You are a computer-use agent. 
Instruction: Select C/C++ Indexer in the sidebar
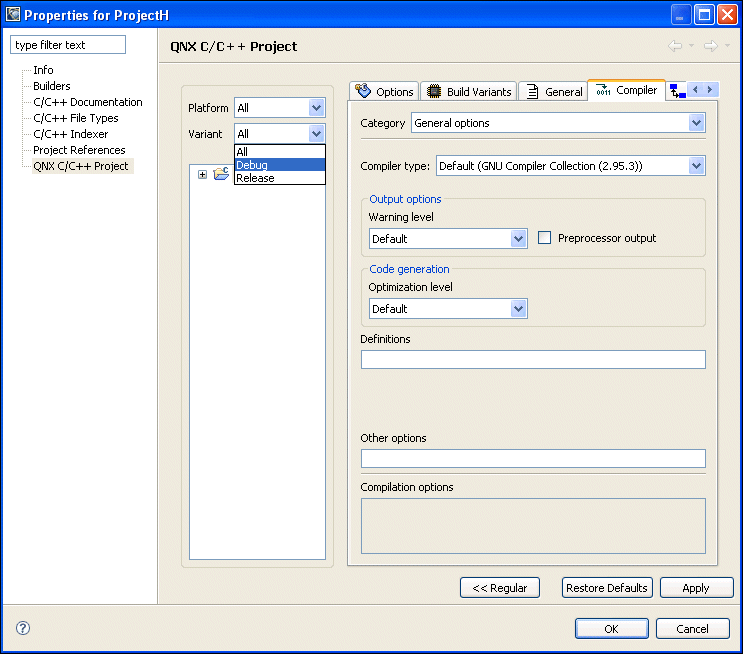[x=70, y=134]
